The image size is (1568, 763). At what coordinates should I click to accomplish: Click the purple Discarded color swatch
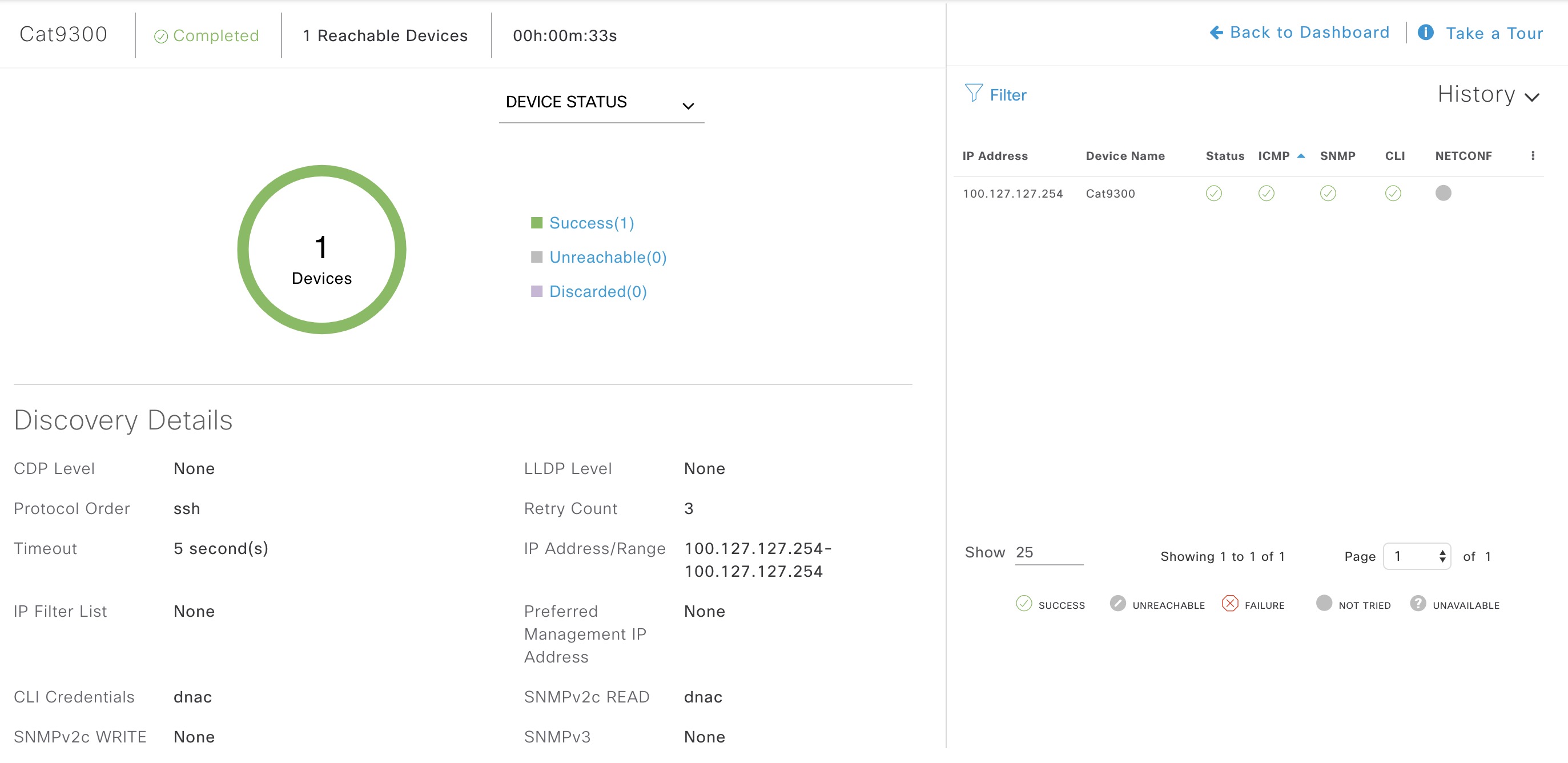[536, 291]
